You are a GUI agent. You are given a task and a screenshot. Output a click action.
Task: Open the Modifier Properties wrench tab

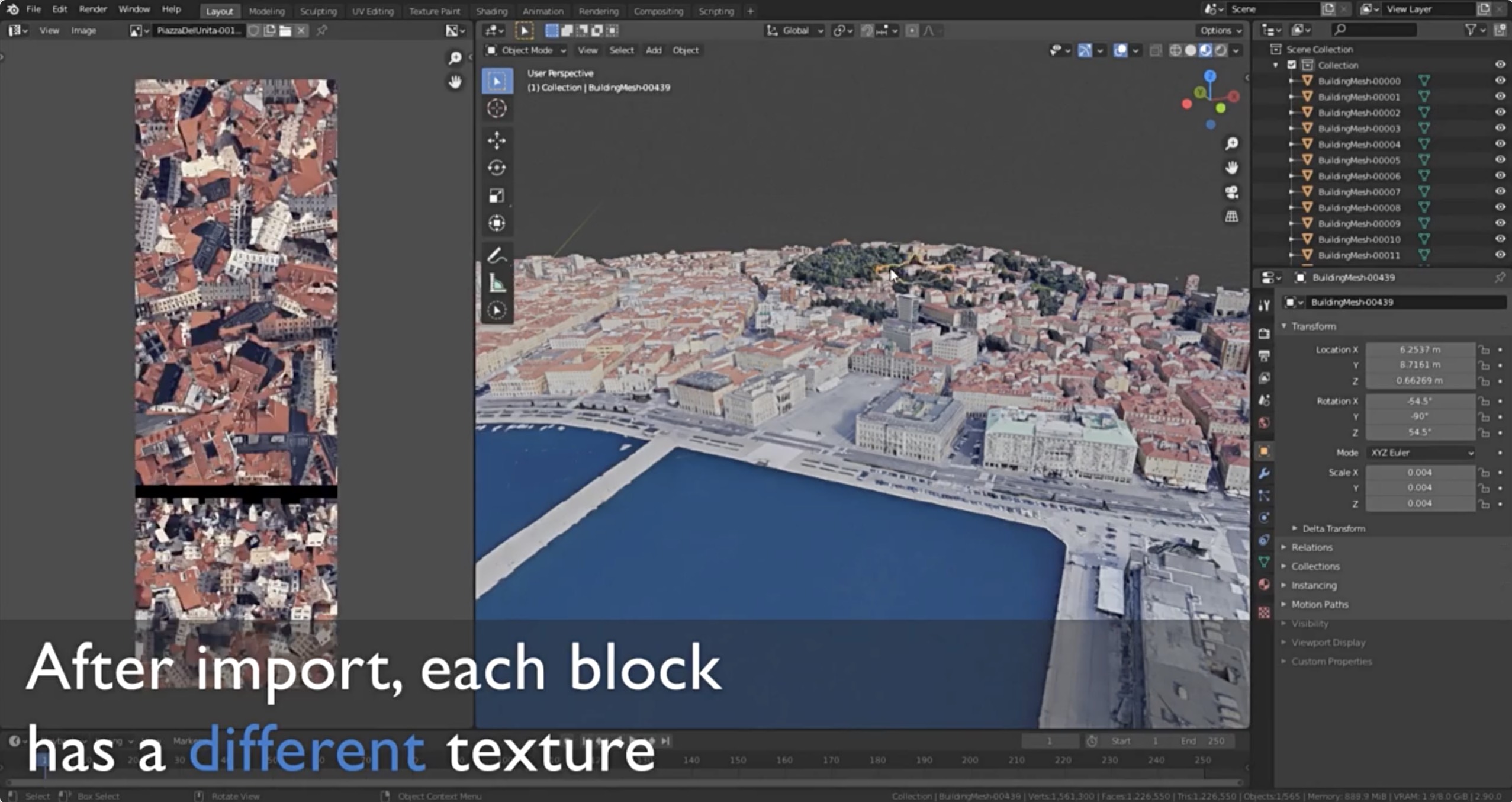tap(1265, 472)
